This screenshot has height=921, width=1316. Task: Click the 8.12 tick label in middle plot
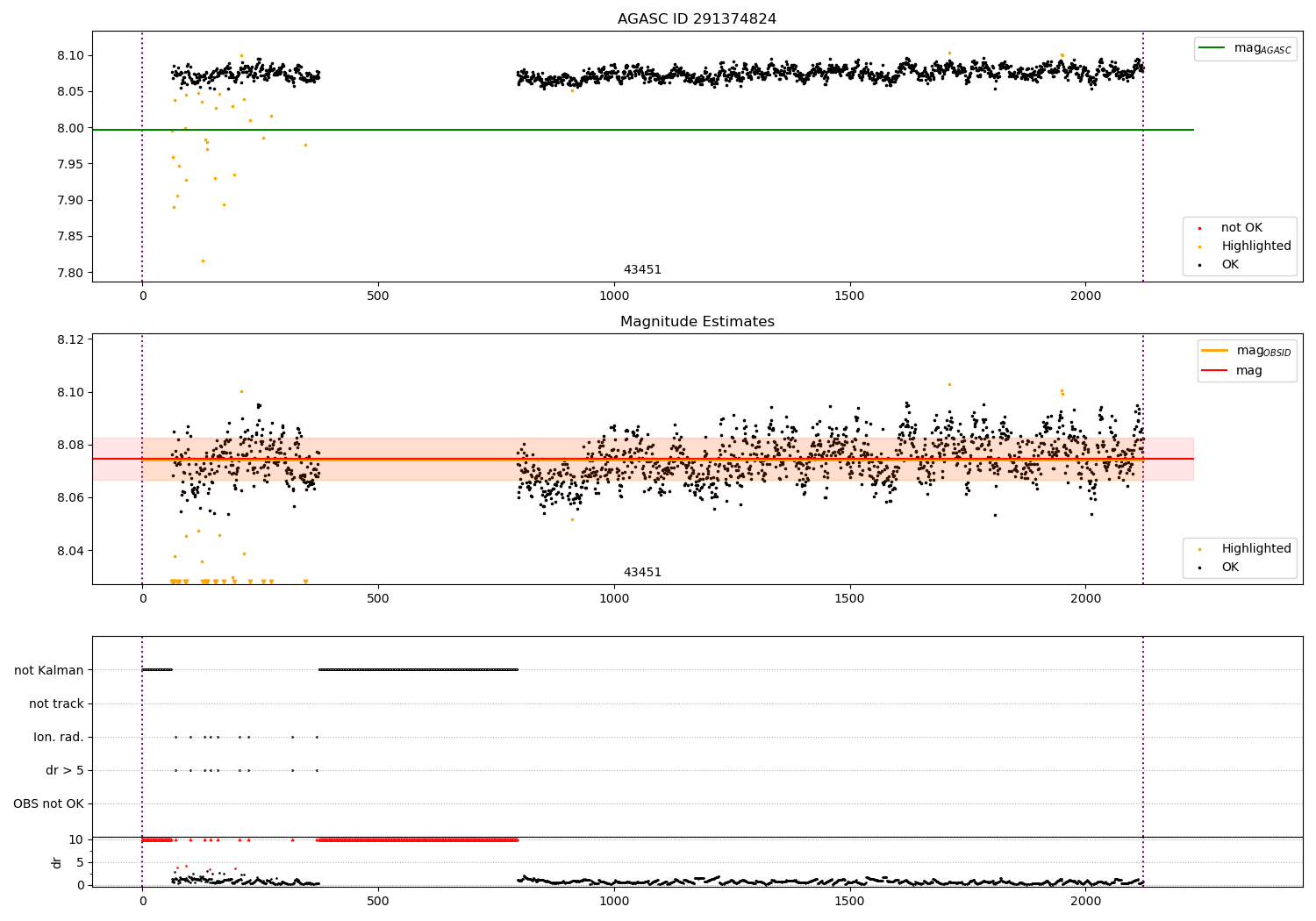71,339
